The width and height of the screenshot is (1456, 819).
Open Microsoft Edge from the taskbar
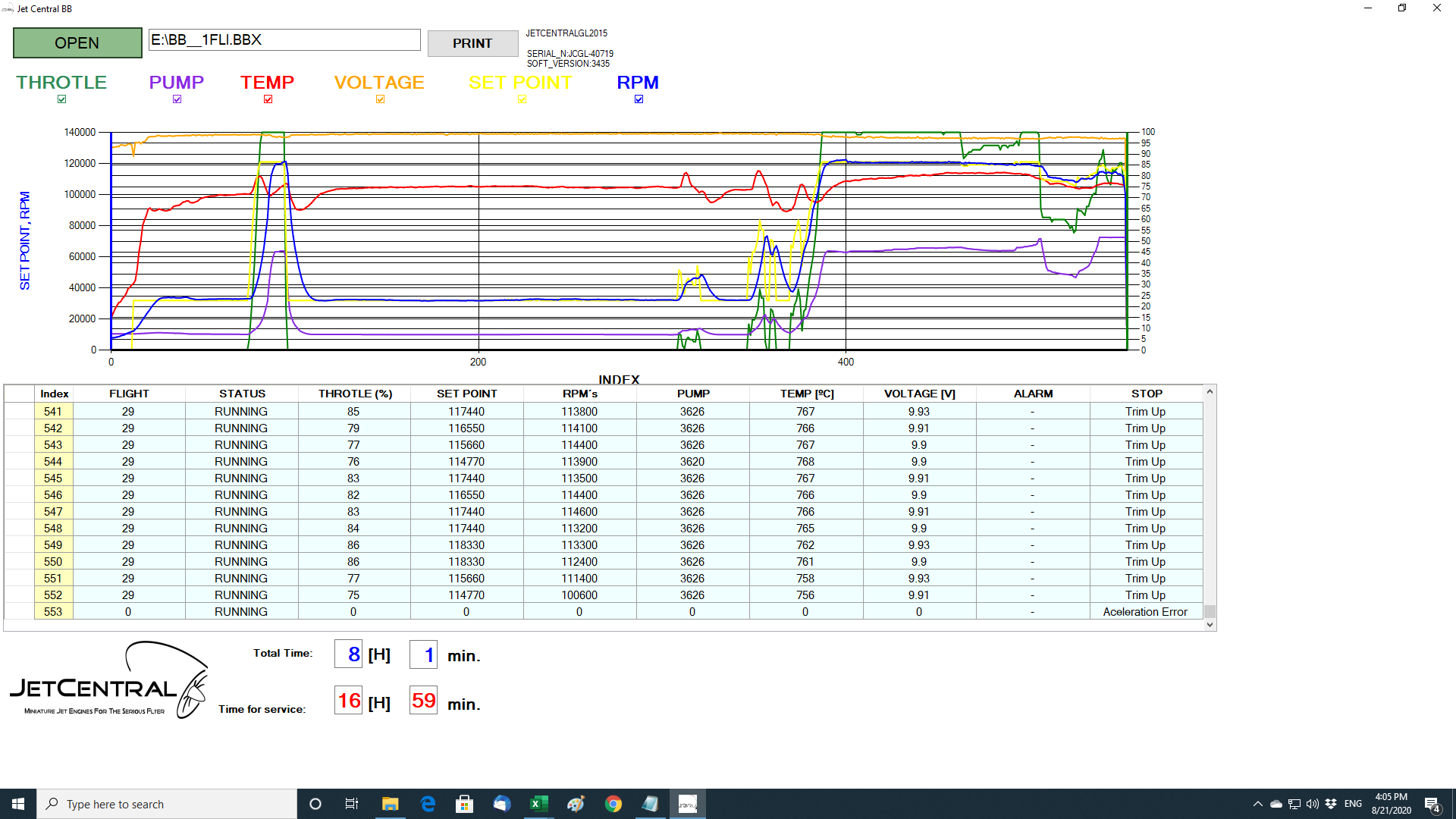pos(428,804)
